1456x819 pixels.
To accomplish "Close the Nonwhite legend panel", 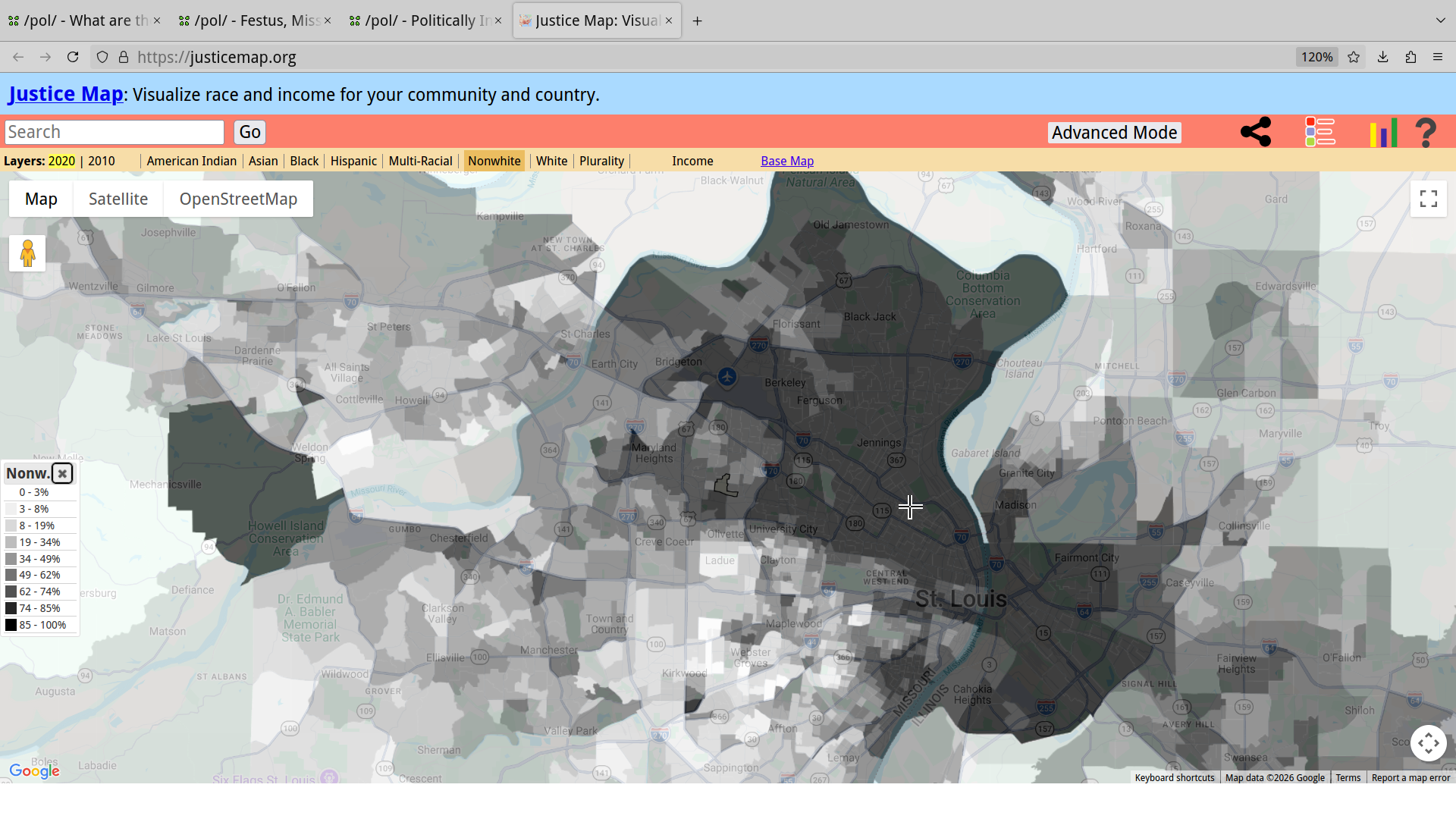I will click(62, 474).
